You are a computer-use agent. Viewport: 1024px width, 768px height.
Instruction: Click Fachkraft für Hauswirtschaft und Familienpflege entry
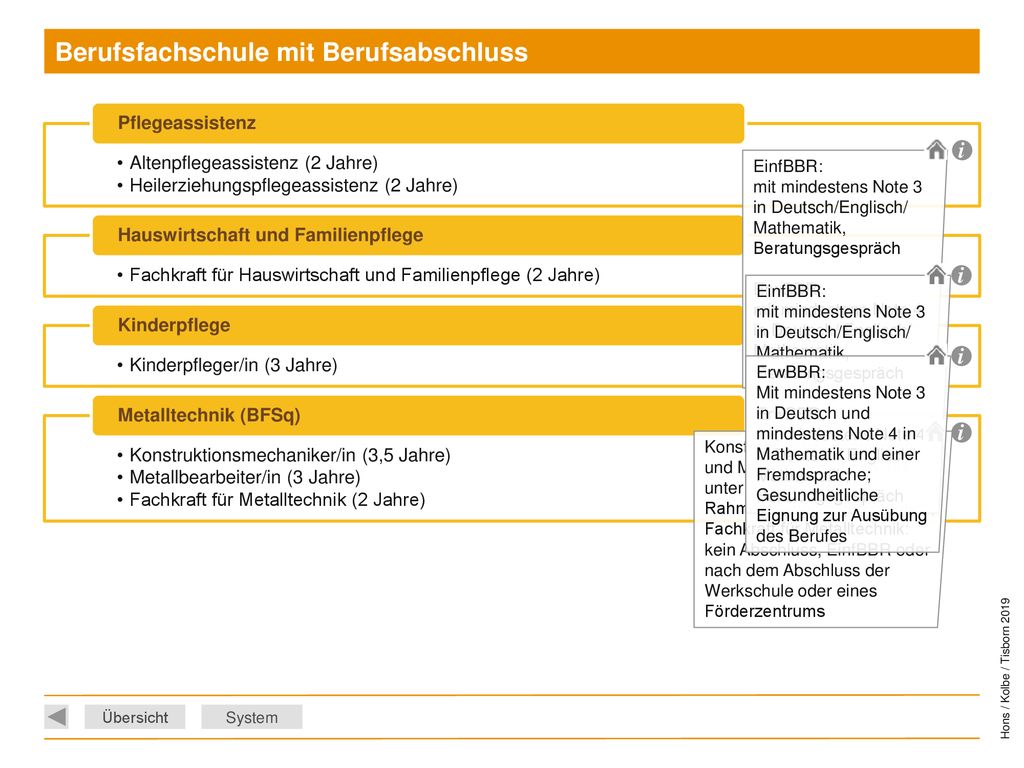point(364,275)
